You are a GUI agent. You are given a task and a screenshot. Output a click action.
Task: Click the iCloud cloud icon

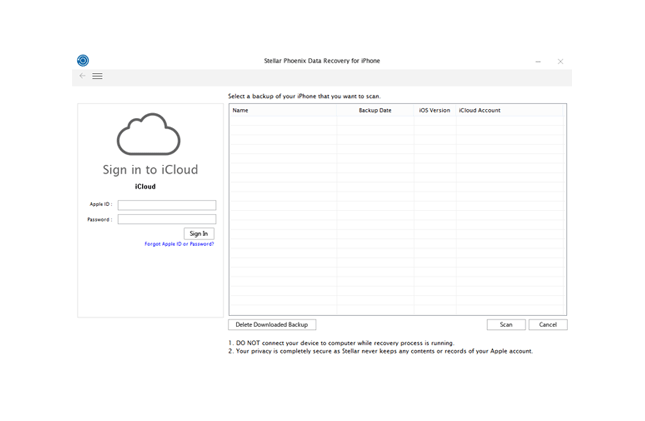coord(148,134)
